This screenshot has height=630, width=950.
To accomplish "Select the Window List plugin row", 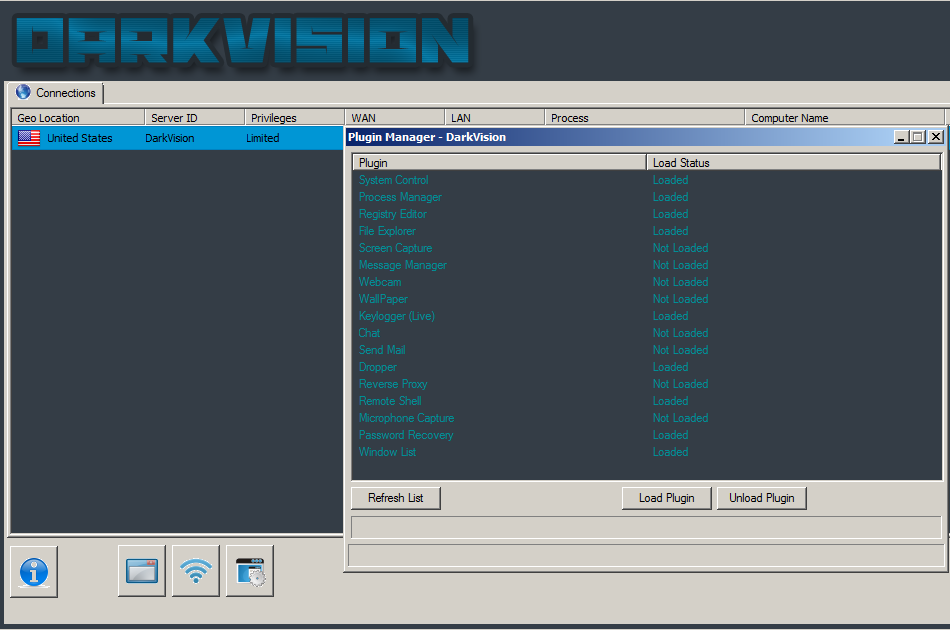I will click(647, 452).
